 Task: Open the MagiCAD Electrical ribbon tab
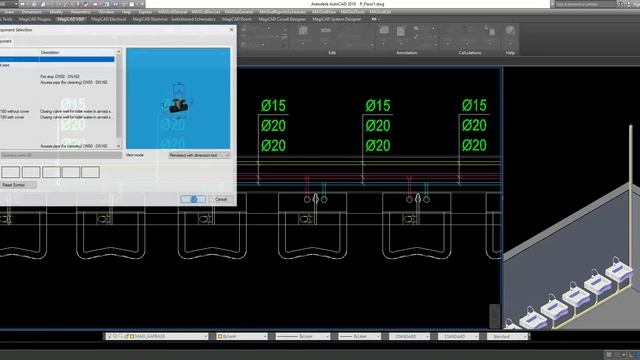pyautogui.click(x=109, y=19)
